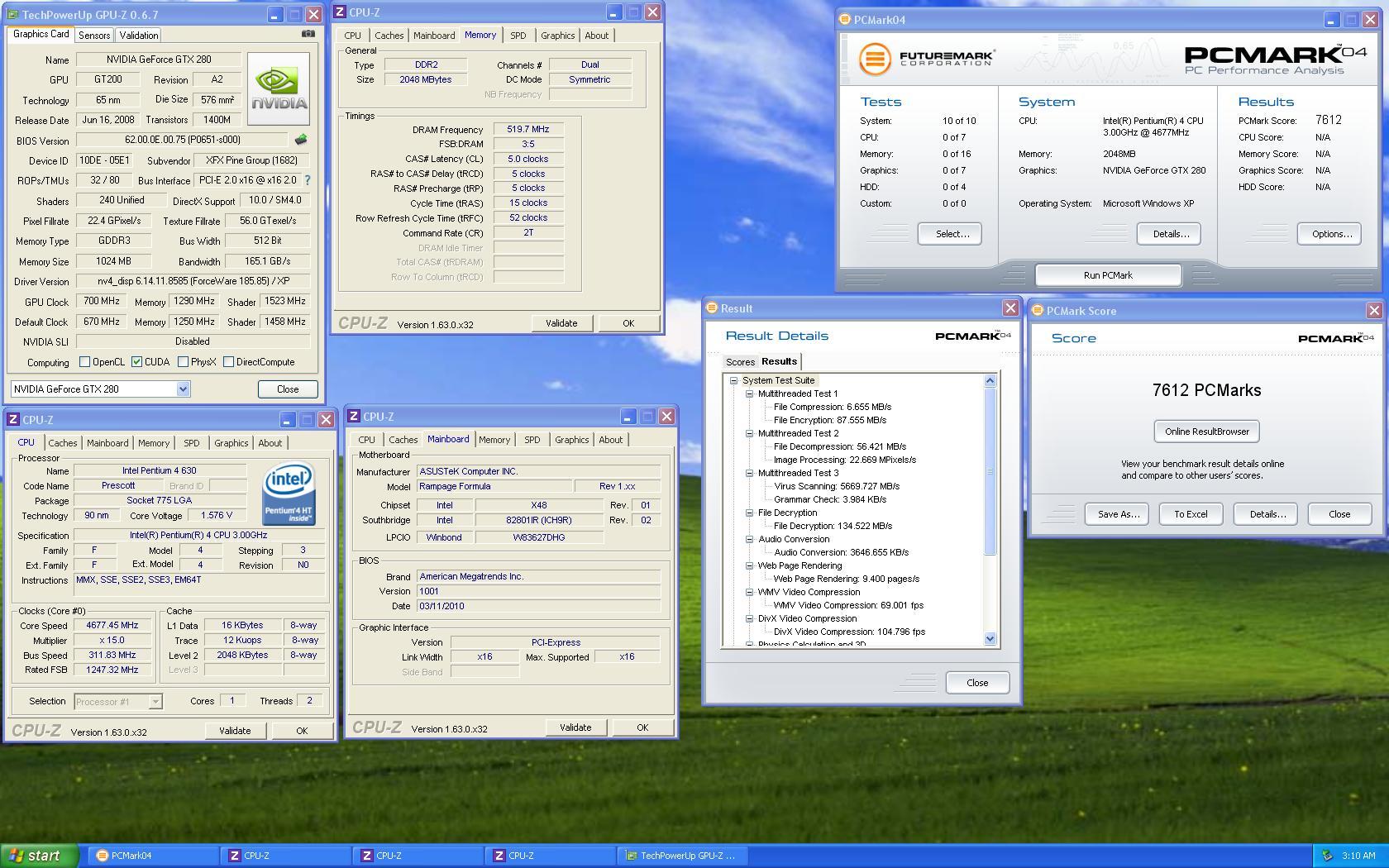Click the GPU Name field GeForce GTX 280
The image size is (1389, 868).
pyautogui.click(x=159, y=60)
